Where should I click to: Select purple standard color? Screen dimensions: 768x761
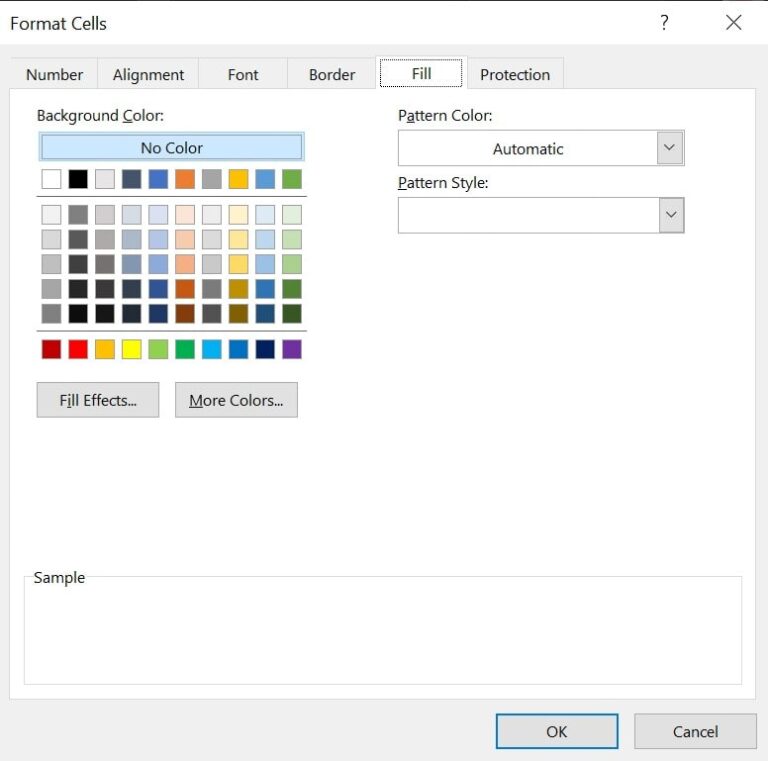click(x=292, y=349)
